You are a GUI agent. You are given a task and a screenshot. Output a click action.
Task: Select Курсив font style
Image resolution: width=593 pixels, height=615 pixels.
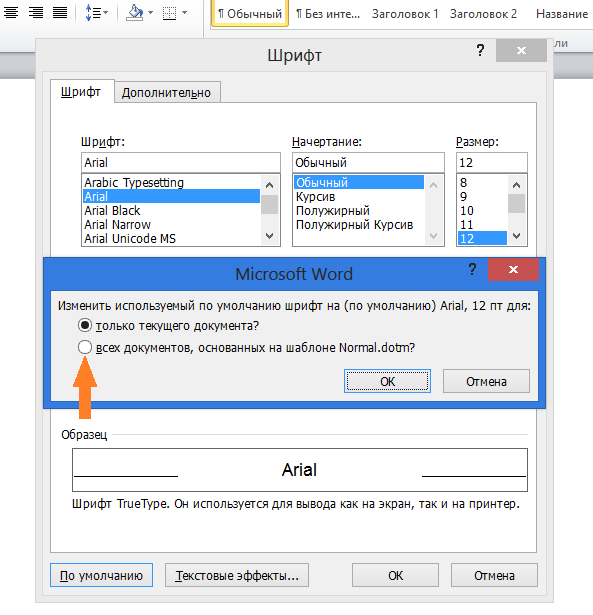pos(359,197)
